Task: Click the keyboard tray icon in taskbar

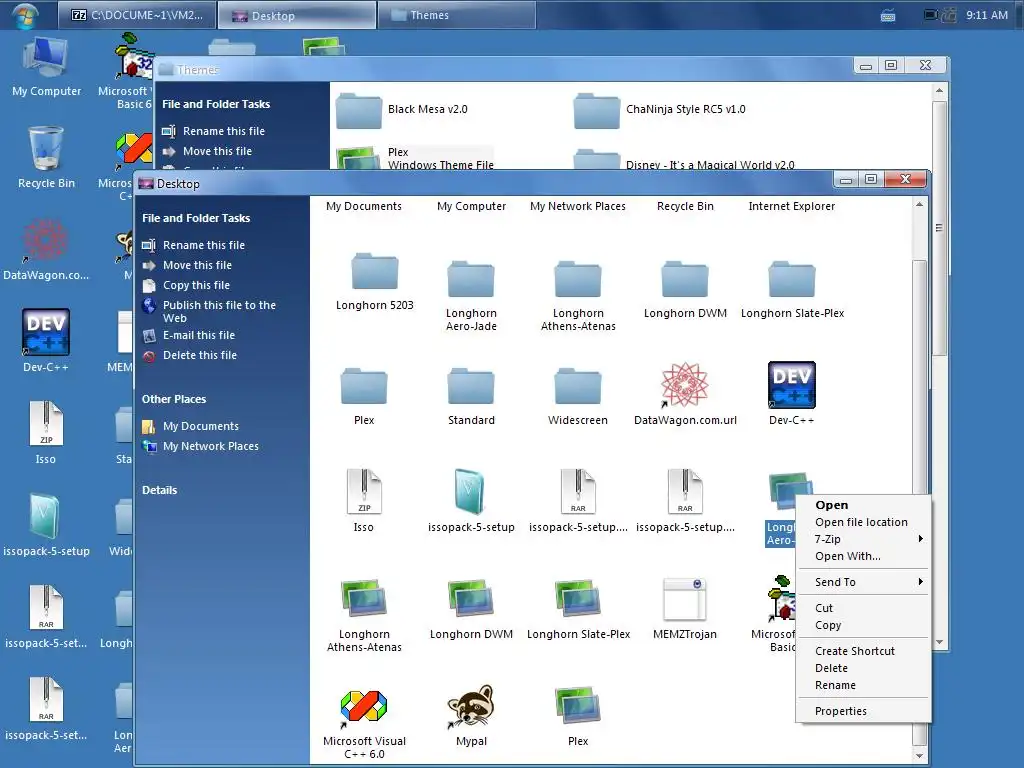Action: click(x=888, y=16)
